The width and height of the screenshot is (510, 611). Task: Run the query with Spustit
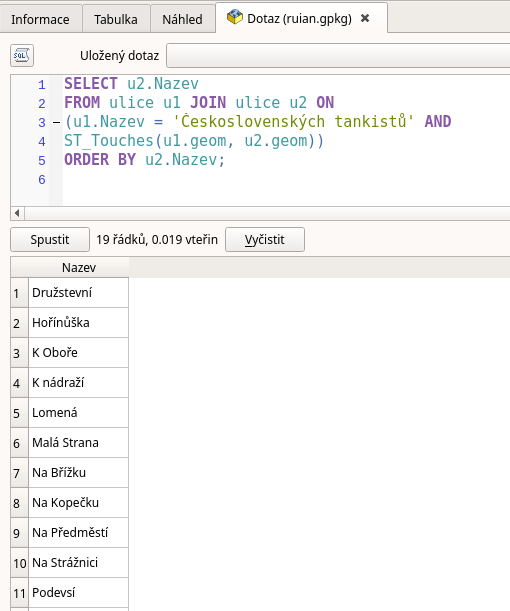(x=50, y=239)
